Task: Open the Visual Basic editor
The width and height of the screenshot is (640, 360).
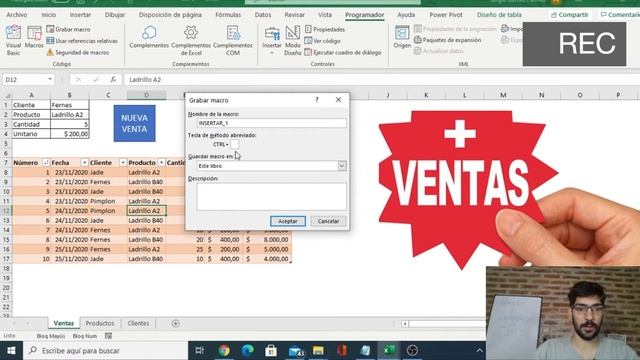Action: pos(13,40)
